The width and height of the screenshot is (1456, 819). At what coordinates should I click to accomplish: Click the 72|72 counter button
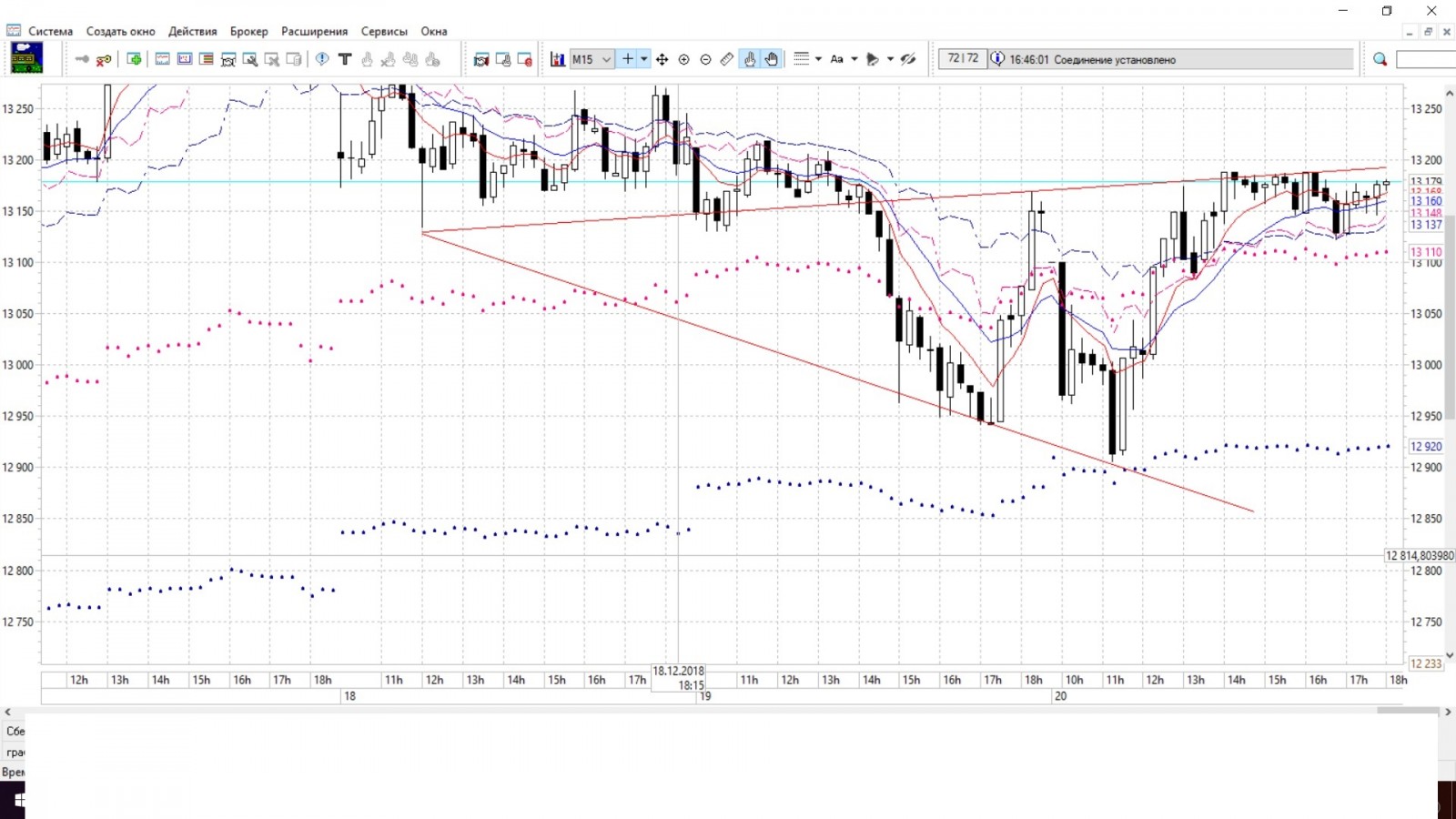(963, 58)
